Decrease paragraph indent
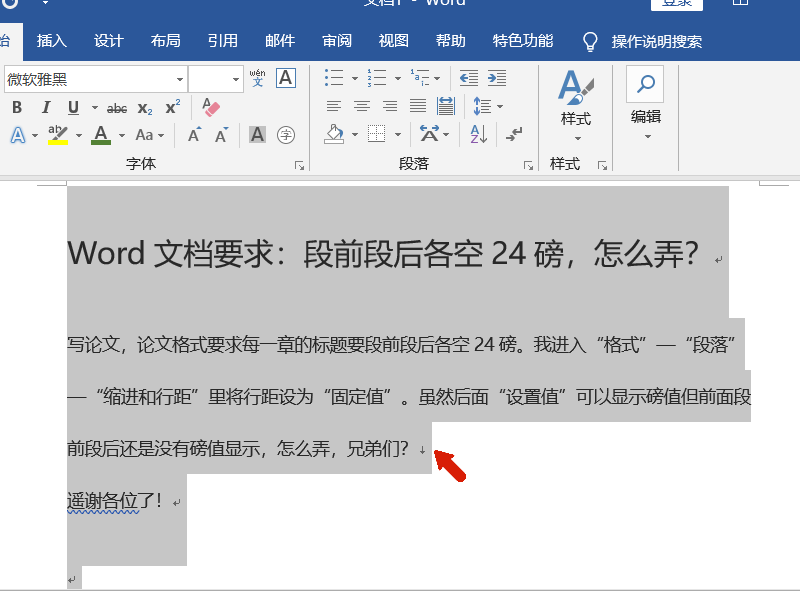This screenshot has height=600, width=800. coord(468,78)
